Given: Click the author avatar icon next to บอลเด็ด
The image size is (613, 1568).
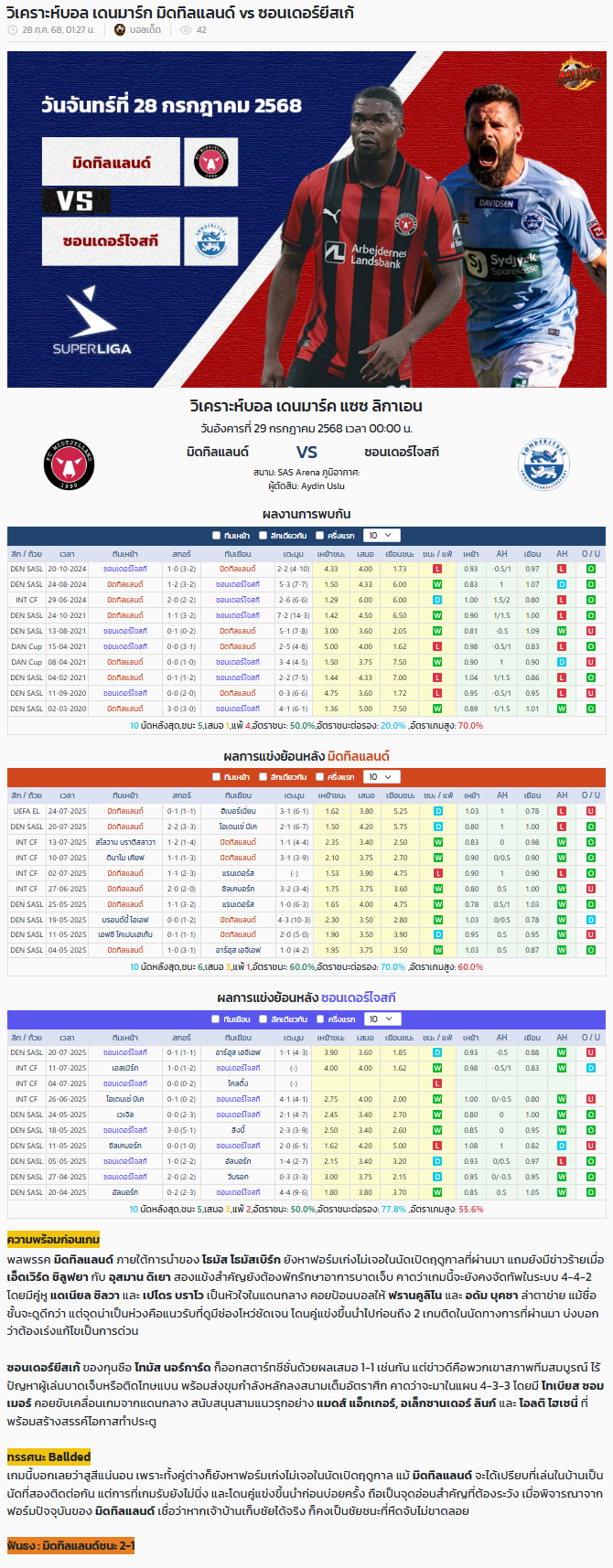Looking at the screenshot, I should [x=120, y=30].
